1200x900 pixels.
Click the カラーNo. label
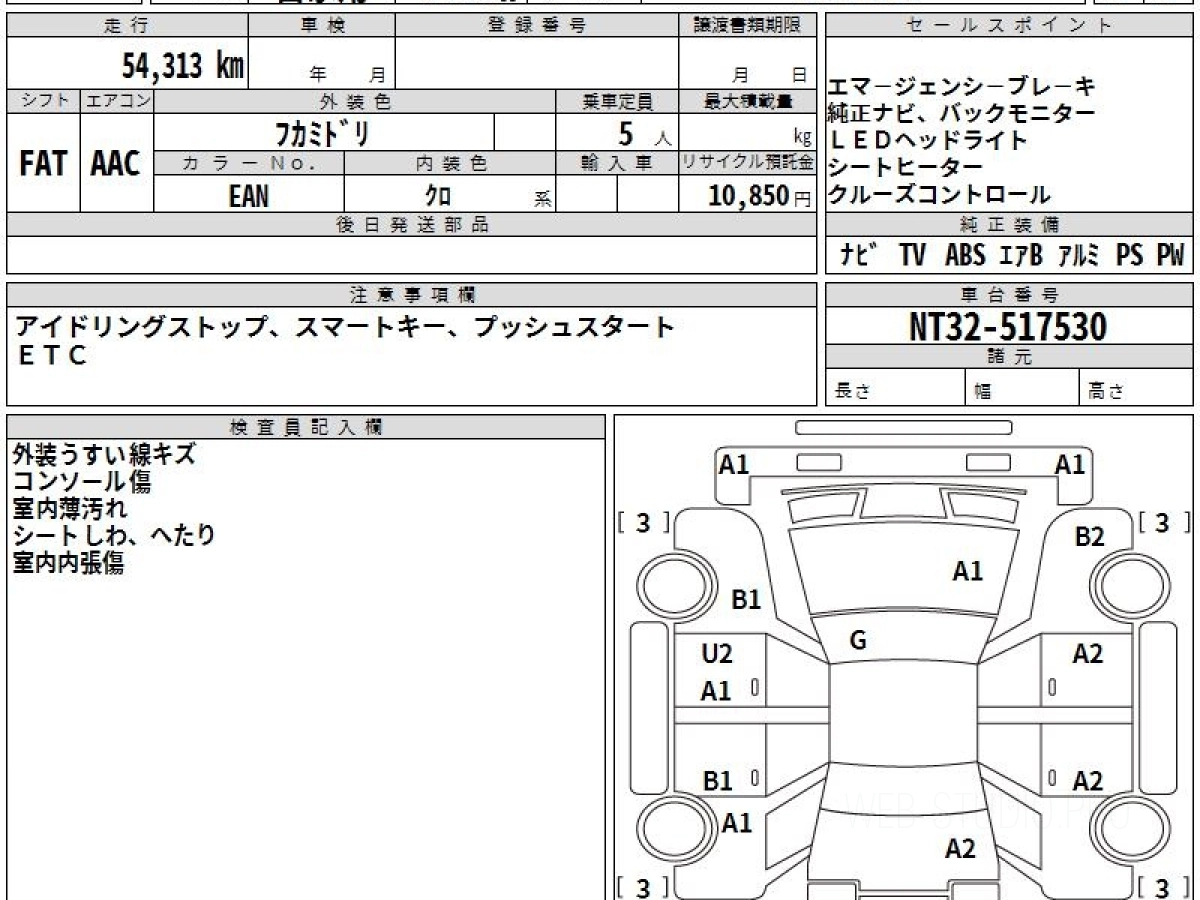point(249,163)
